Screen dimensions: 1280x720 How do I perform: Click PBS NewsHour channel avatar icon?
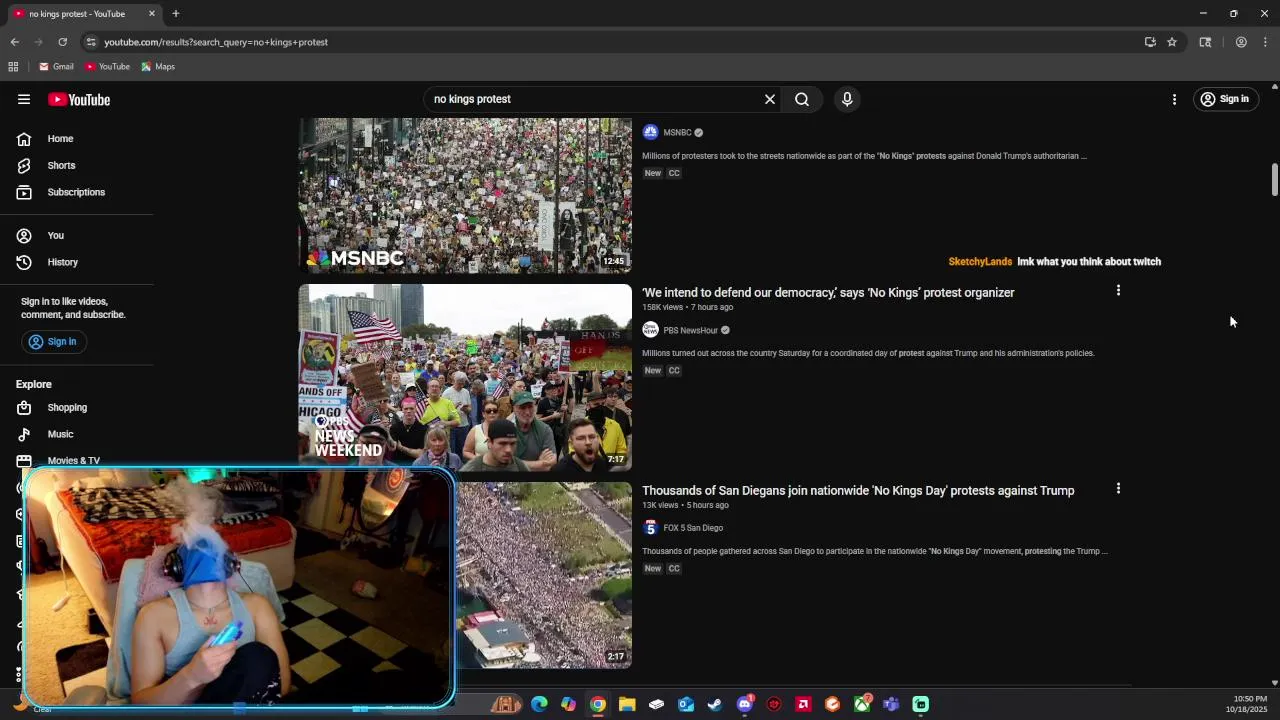point(650,331)
